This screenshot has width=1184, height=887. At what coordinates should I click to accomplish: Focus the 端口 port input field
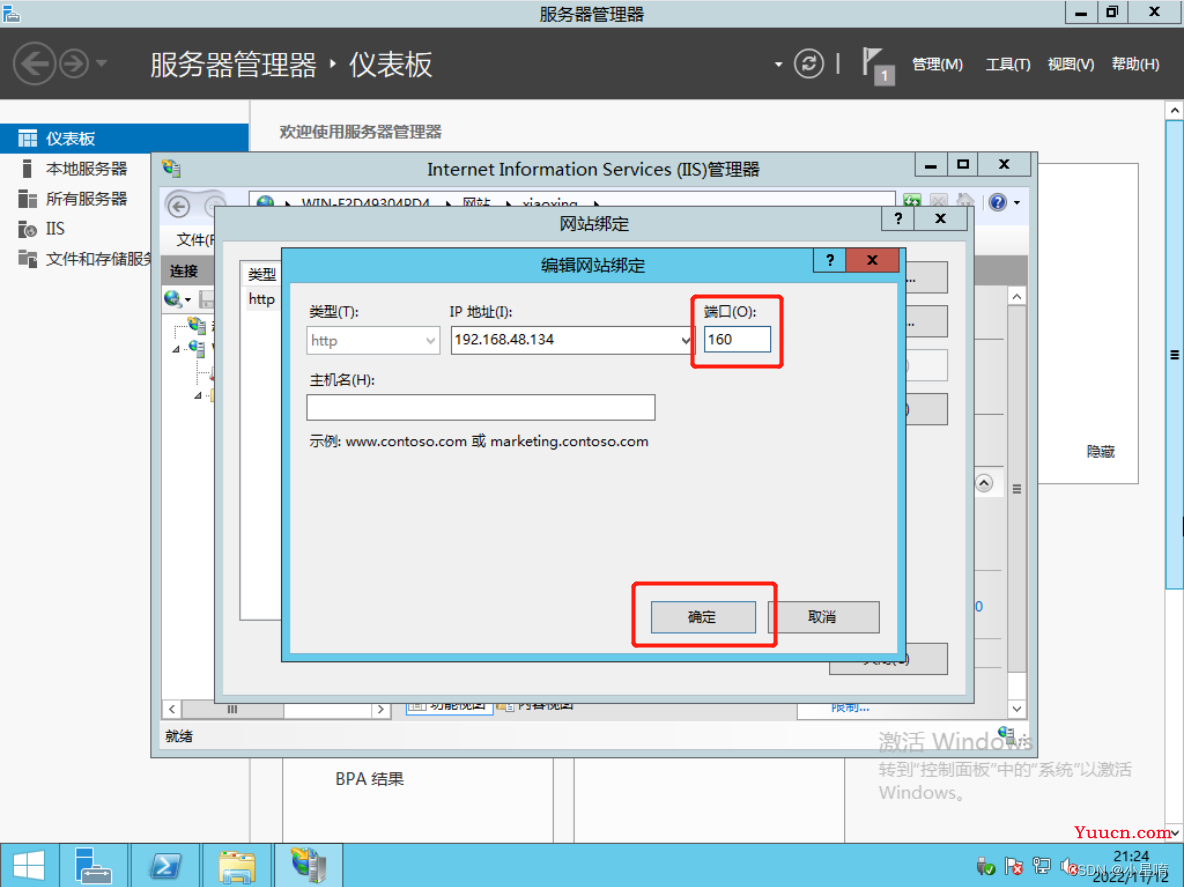point(737,339)
